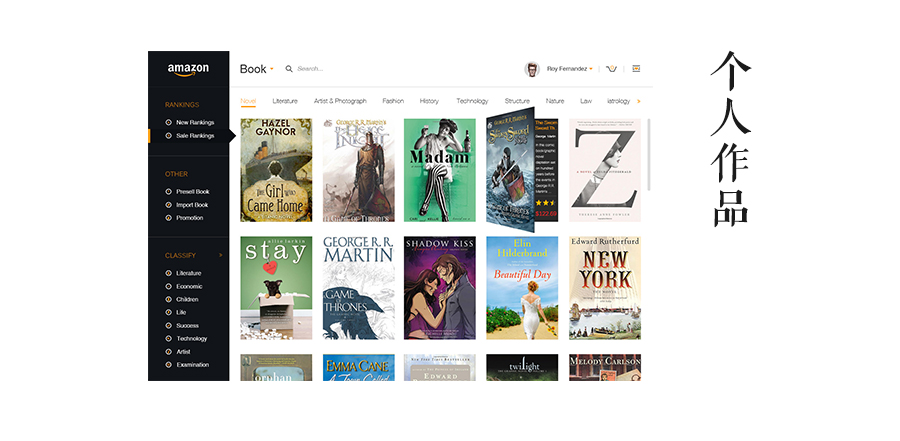This screenshot has width=900, height=441.
Task: Open the Z novel book cover
Action: pos(605,170)
